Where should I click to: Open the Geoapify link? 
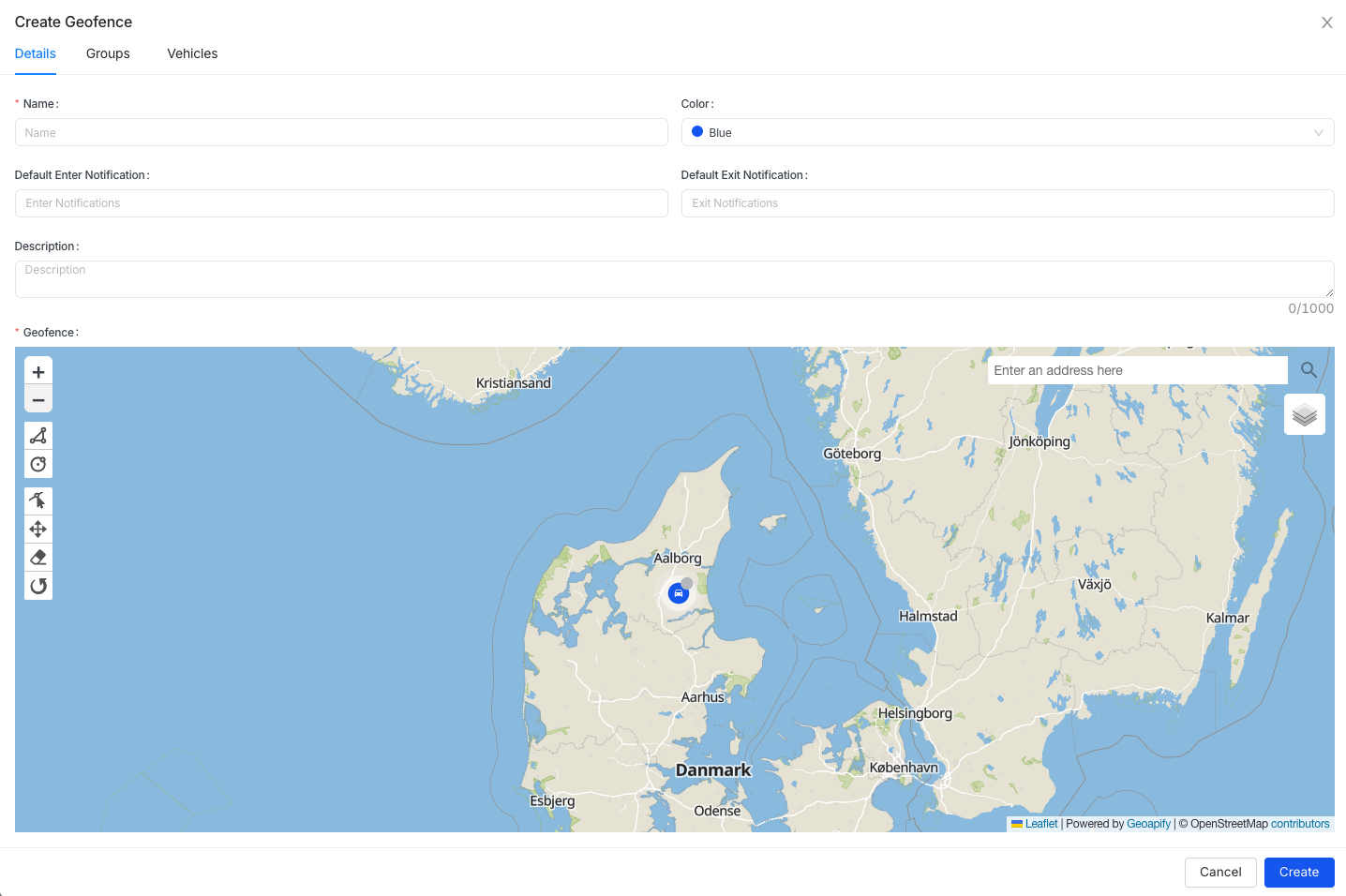click(1148, 824)
